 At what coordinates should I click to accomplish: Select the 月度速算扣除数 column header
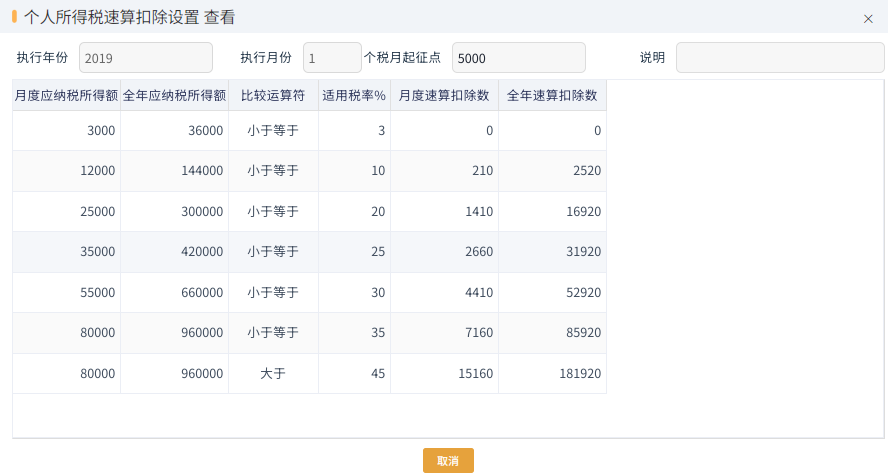445,95
